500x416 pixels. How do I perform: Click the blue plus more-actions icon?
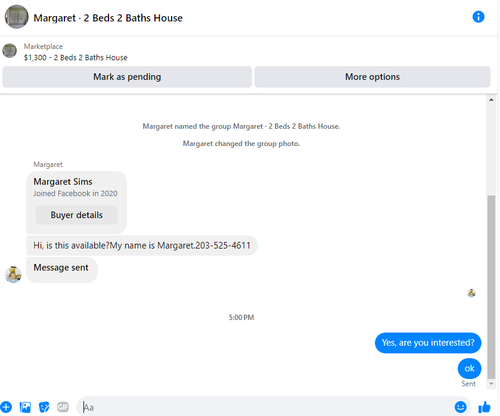6,407
